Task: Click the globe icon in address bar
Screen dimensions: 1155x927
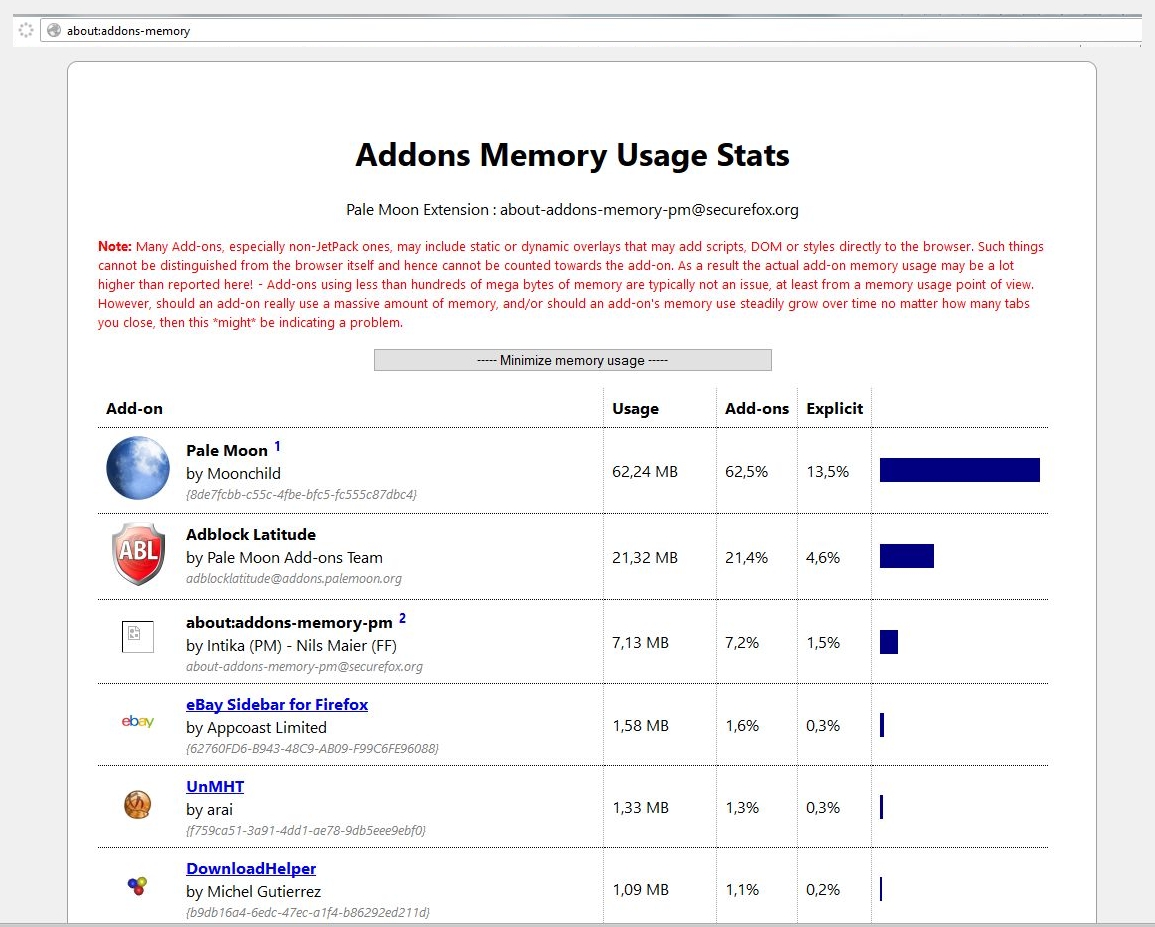Action: [54, 31]
